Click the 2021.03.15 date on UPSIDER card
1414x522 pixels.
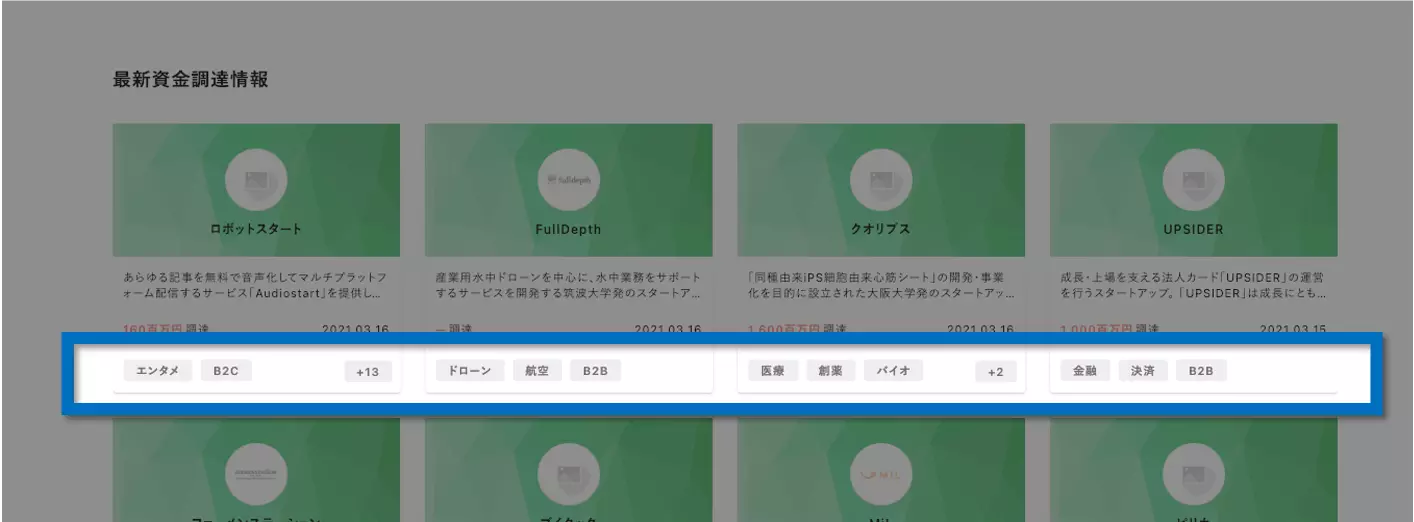1293,329
